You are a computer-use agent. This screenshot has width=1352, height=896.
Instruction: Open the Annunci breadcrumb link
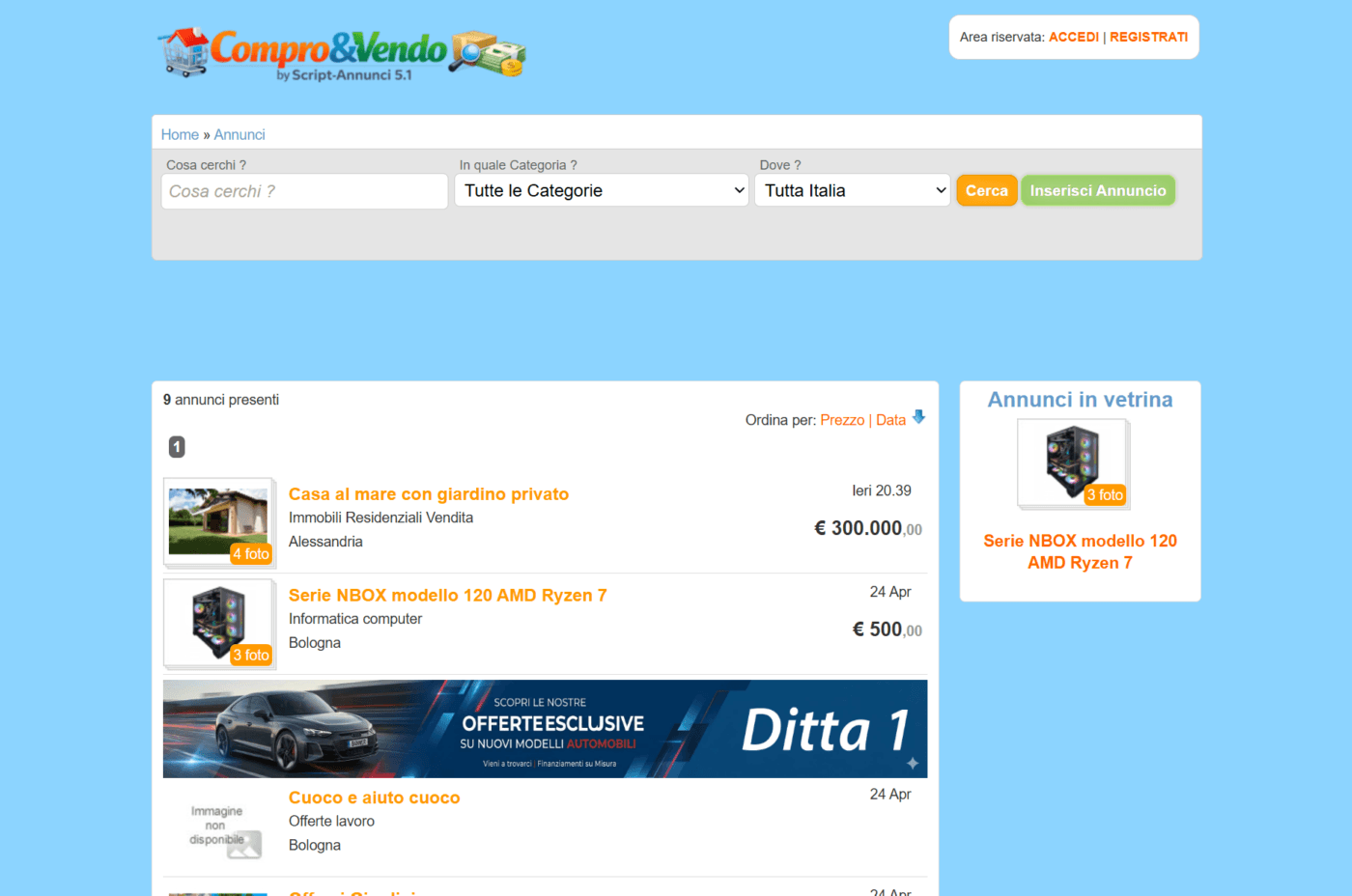[x=239, y=134]
